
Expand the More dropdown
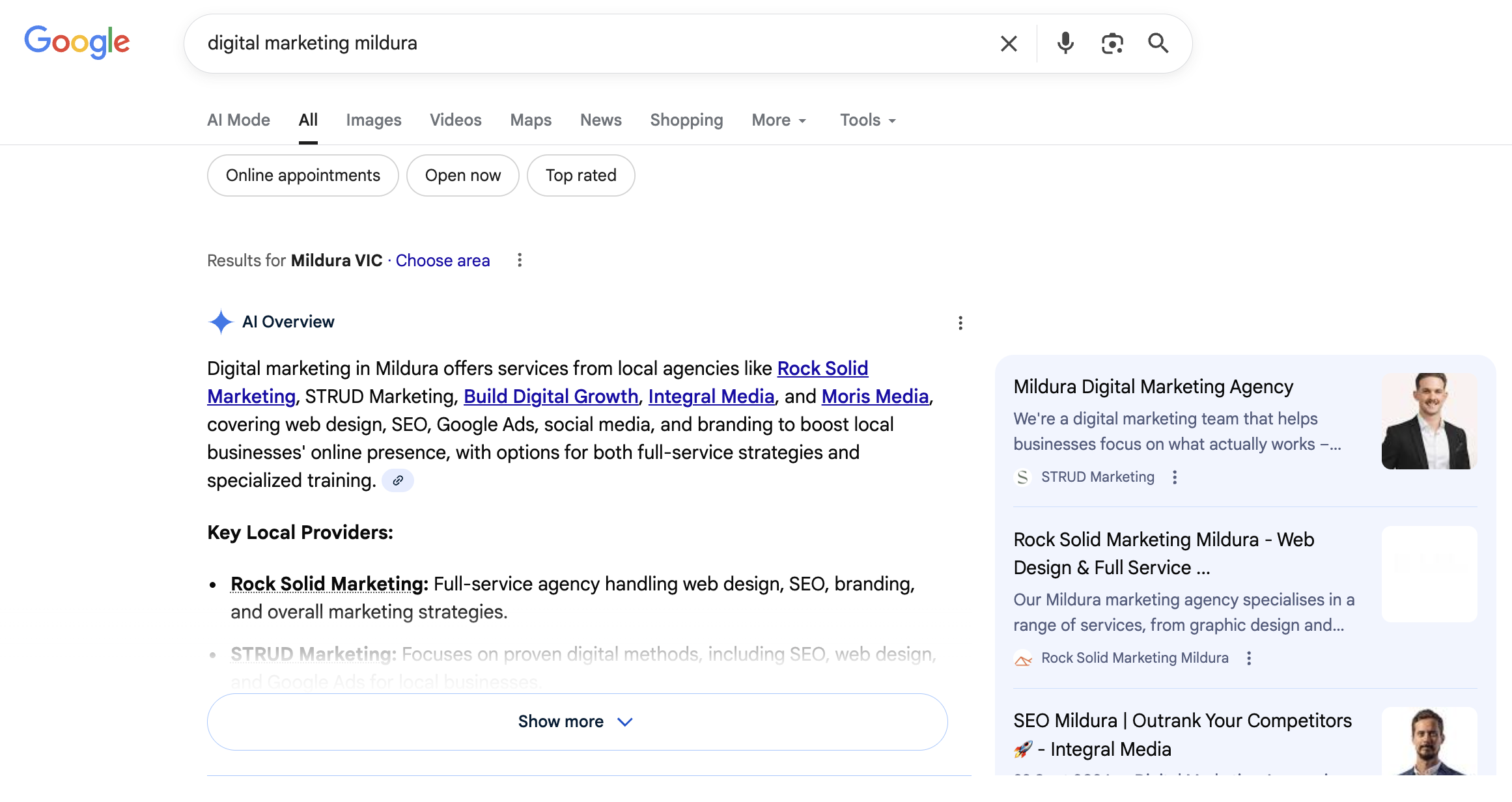click(x=779, y=120)
